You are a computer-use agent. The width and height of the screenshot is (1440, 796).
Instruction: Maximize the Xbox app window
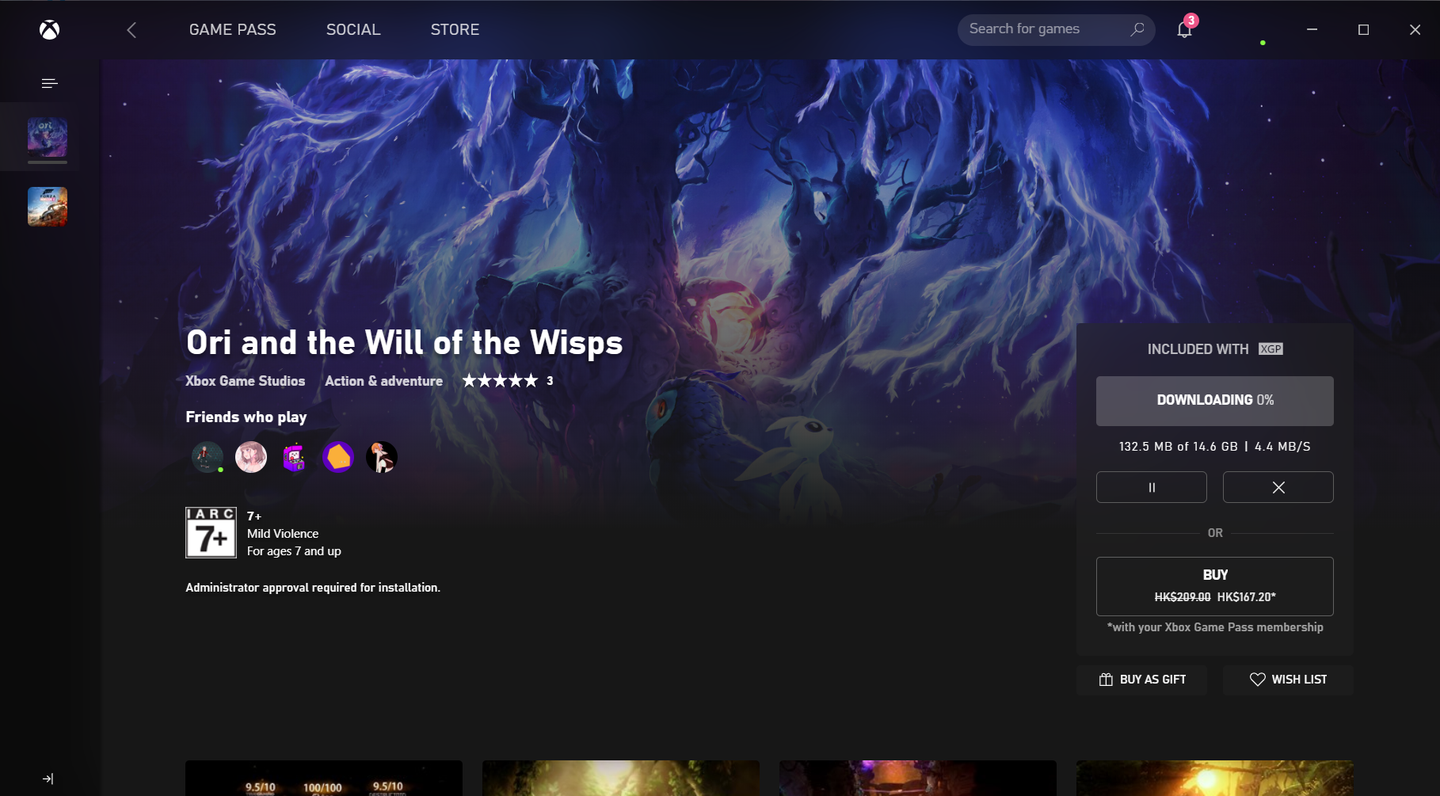click(x=1363, y=30)
